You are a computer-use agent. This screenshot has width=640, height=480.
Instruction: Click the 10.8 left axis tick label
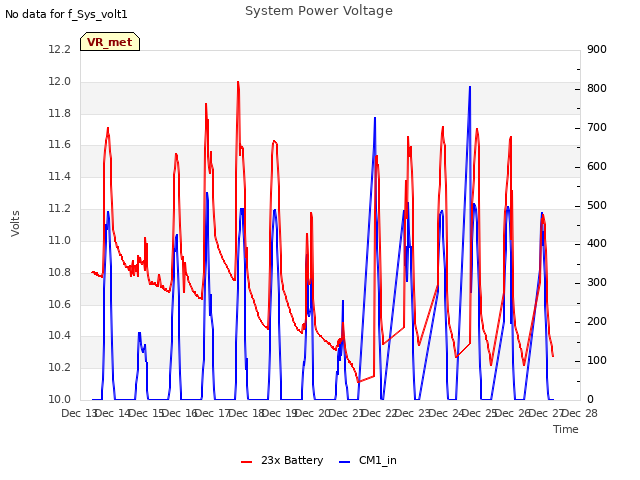60,272
